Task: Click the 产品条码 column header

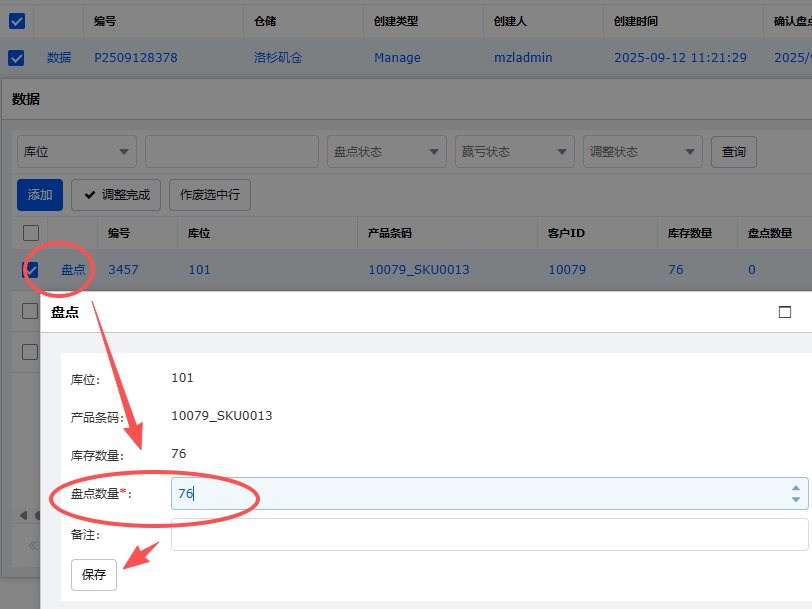Action: (x=389, y=233)
